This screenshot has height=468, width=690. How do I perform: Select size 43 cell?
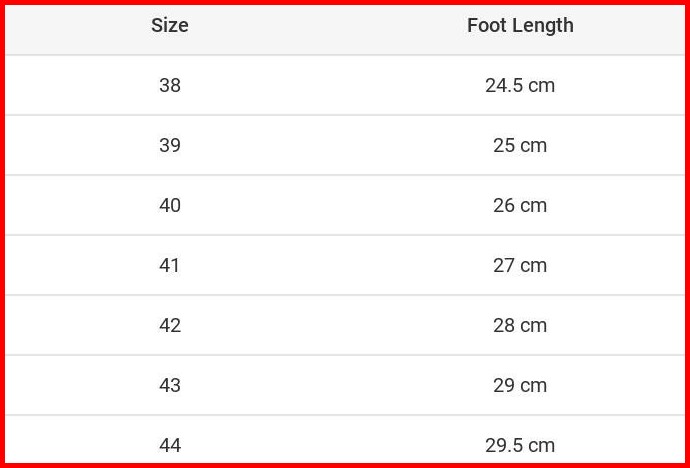click(170, 386)
